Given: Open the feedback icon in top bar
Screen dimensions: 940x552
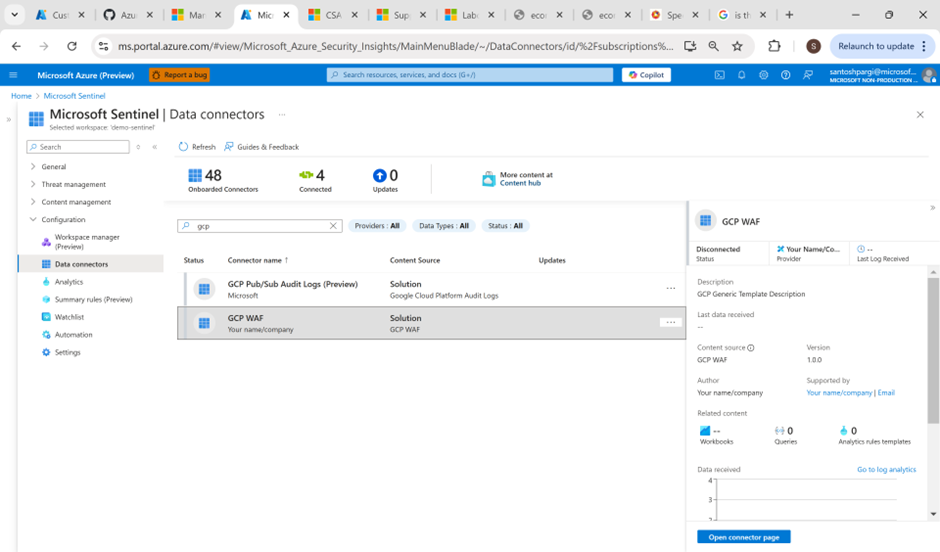Looking at the screenshot, I should tap(808, 75).
